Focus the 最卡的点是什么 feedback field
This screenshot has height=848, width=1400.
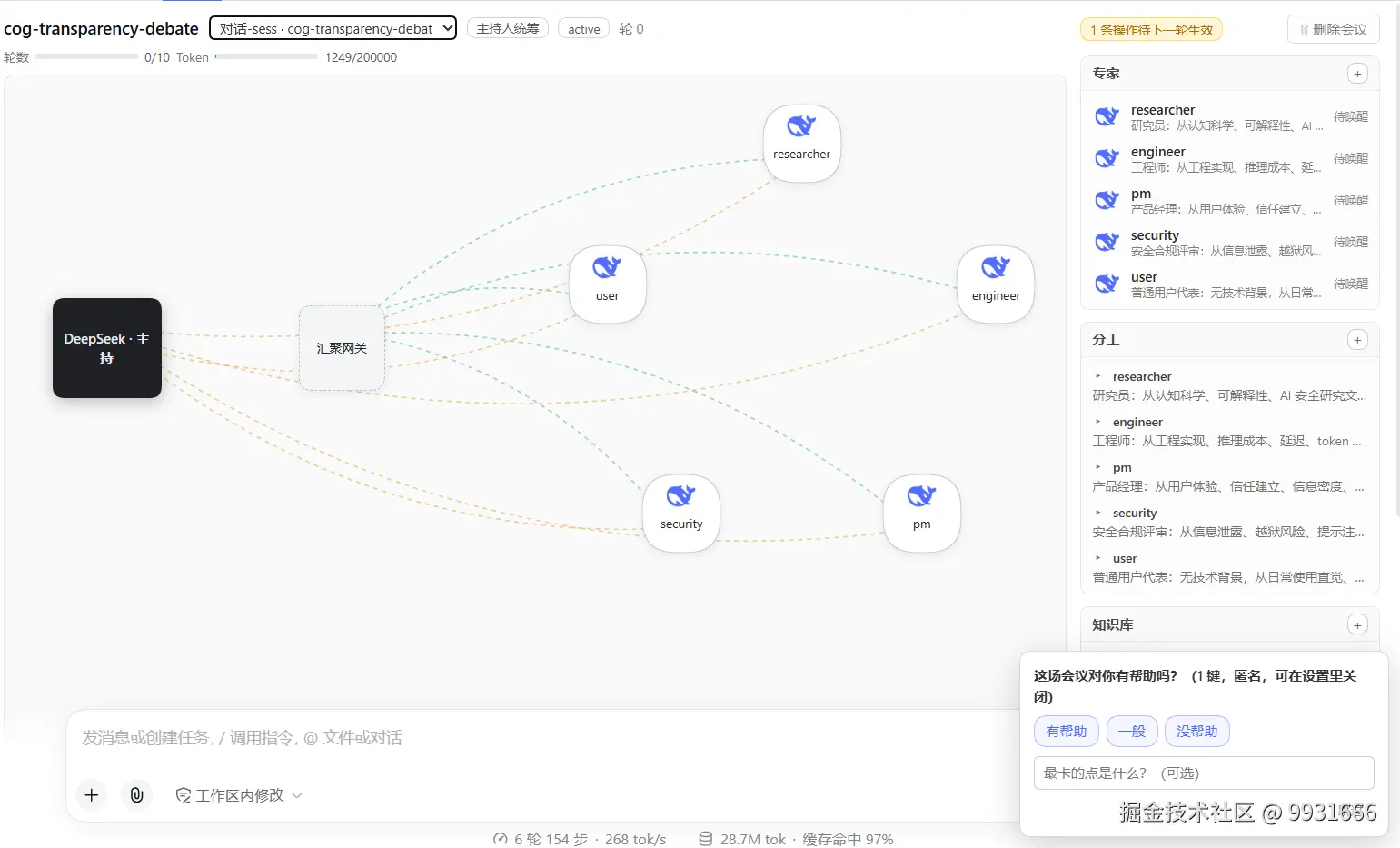[1204, 773]
